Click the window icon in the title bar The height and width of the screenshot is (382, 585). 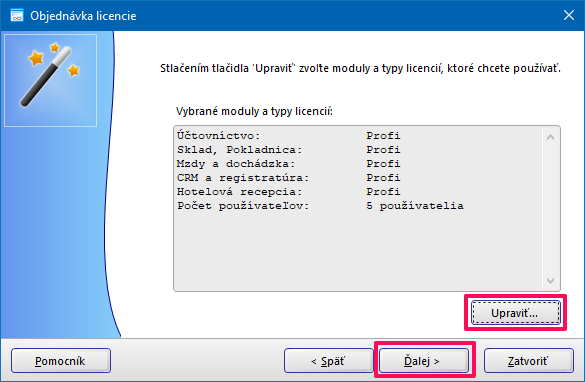(x=17, y=16)
